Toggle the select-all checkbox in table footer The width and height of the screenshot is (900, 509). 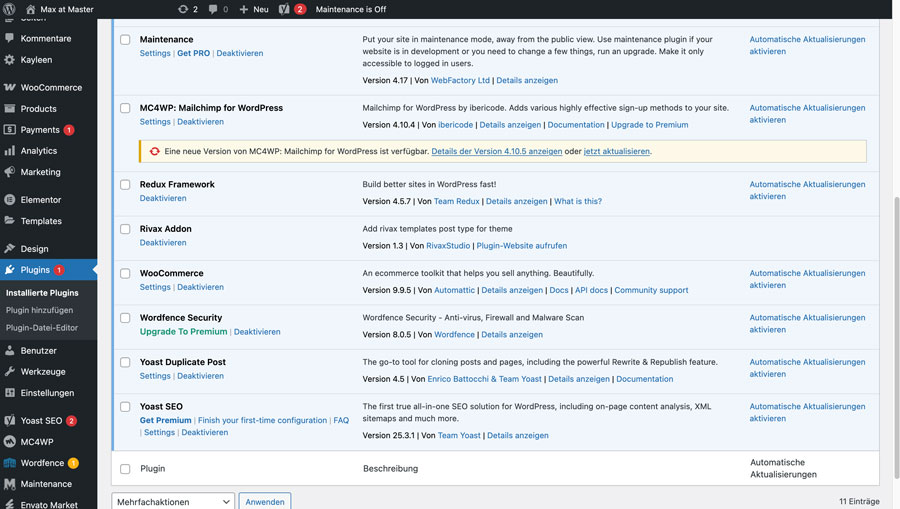pos(125,469)
